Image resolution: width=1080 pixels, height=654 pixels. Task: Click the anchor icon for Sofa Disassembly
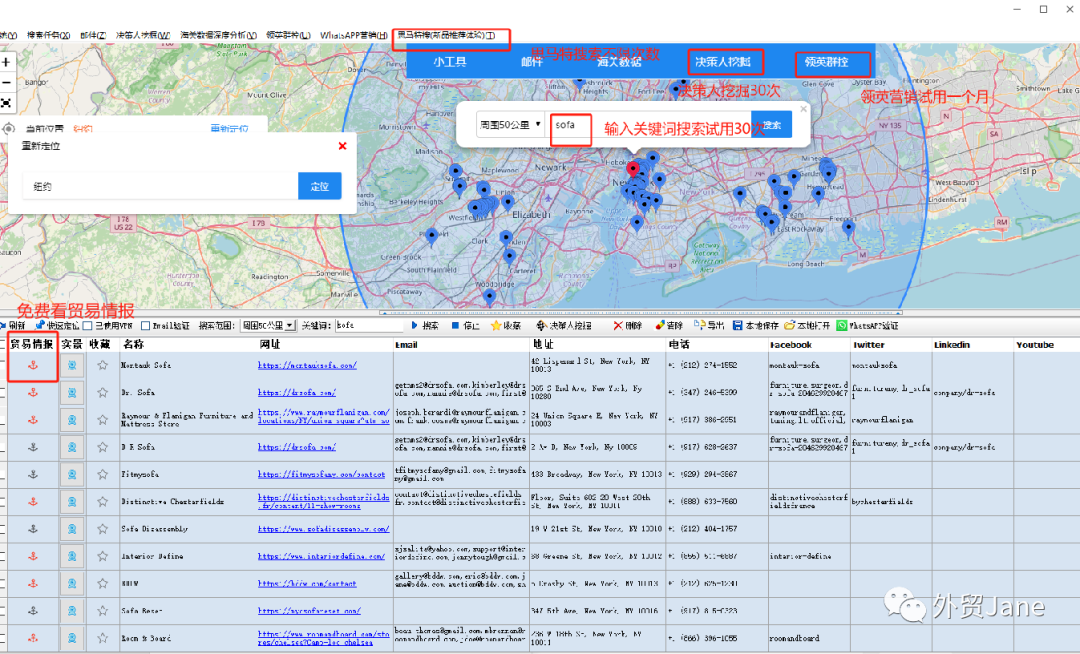point(32,529)
